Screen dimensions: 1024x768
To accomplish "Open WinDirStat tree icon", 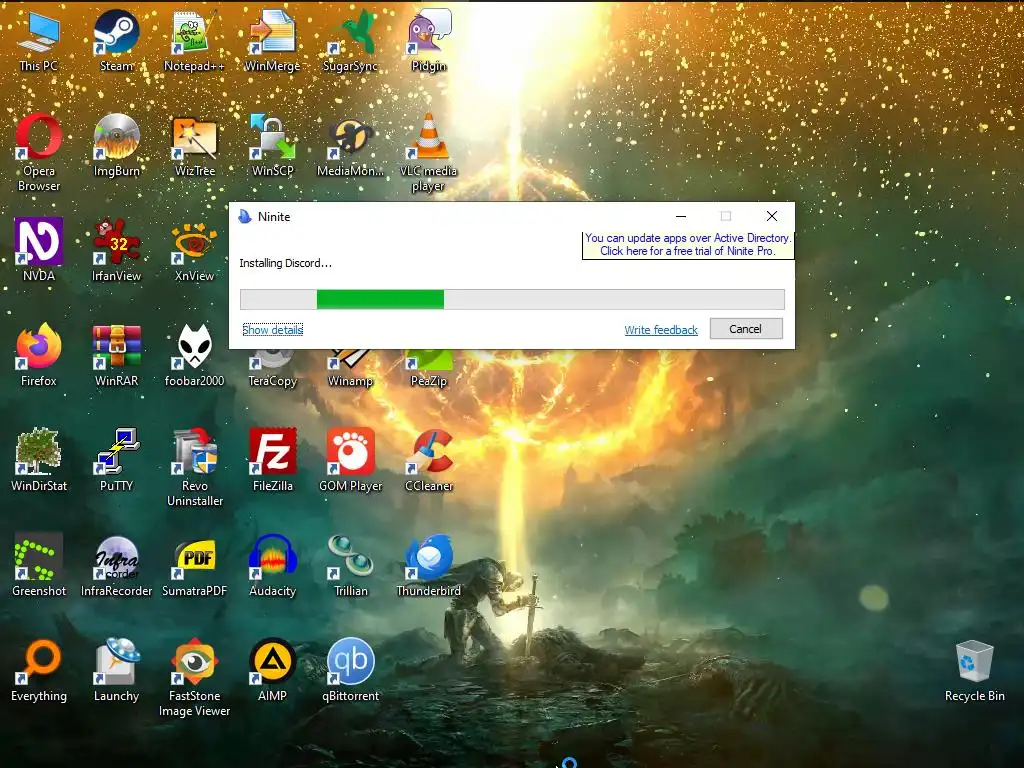I will pyautogui.click(x=39, y=460).
